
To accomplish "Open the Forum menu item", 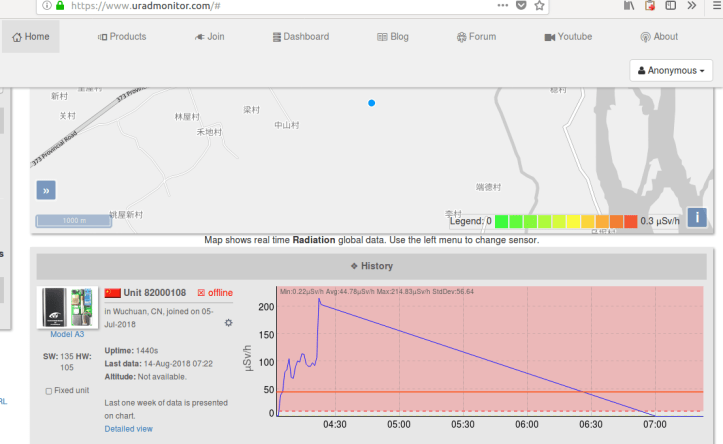I will (x=476, y=37).
